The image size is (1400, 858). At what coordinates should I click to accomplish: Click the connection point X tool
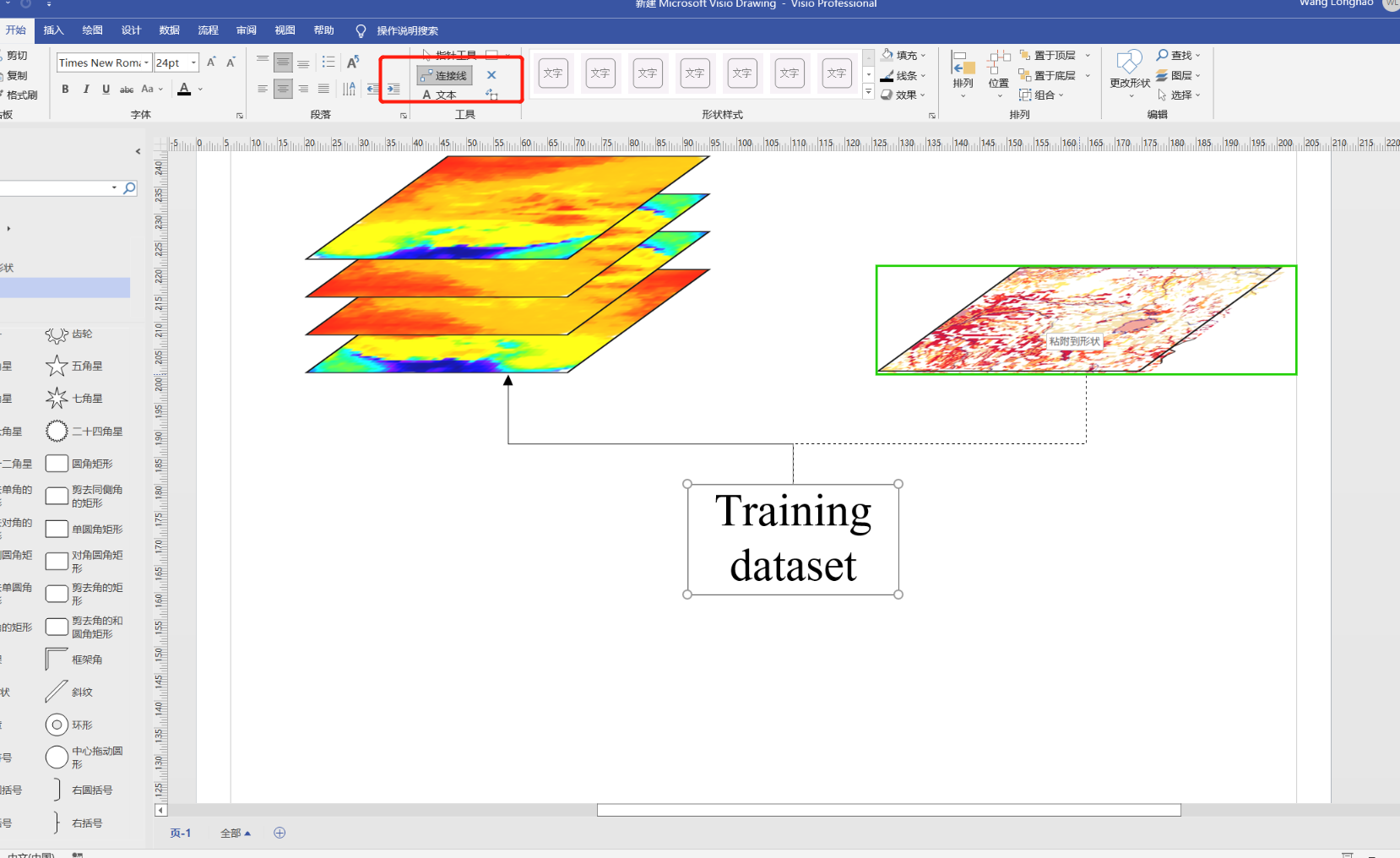point(491,75)
